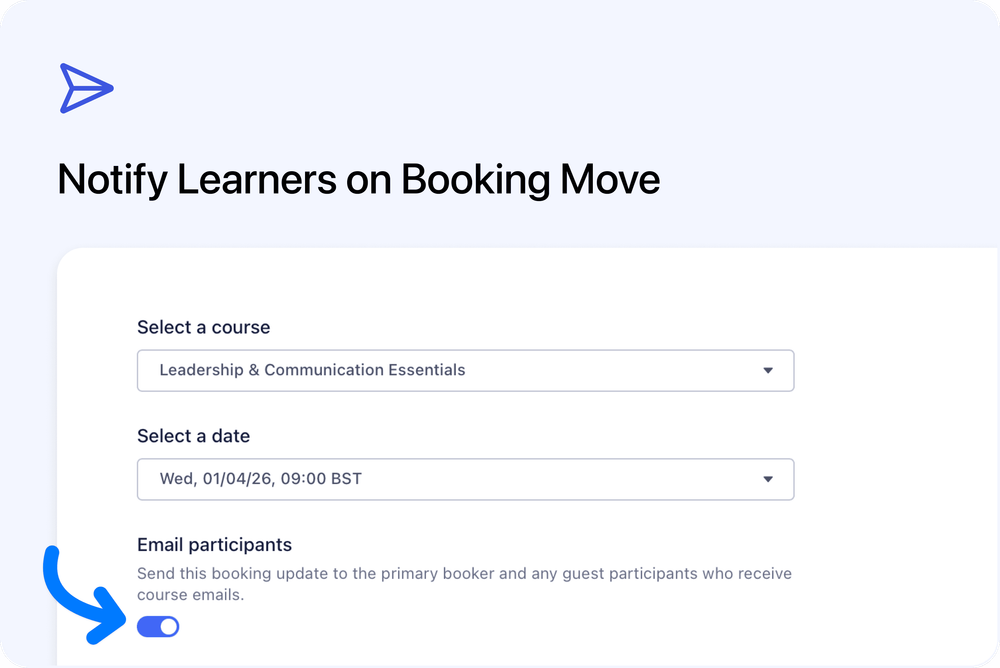Click the Notify Learners on Booking Move heading

tap(360, 179)
